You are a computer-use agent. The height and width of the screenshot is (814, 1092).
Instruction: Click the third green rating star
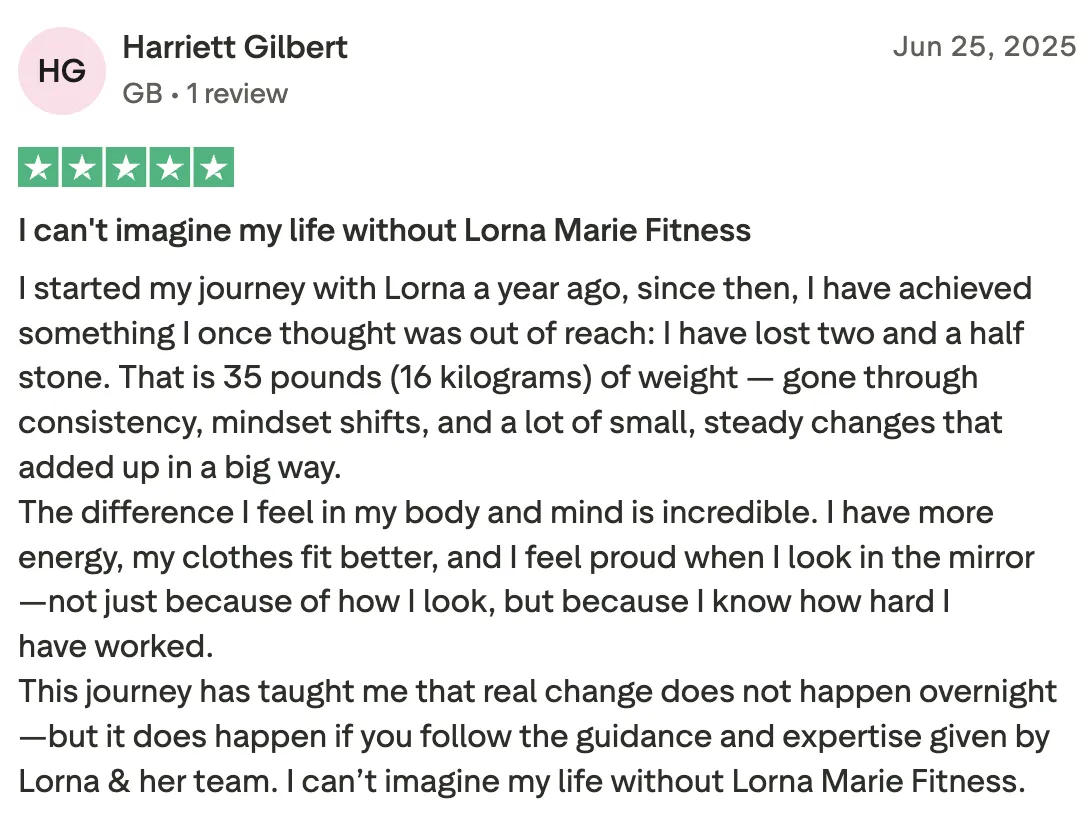coord(126,167)
